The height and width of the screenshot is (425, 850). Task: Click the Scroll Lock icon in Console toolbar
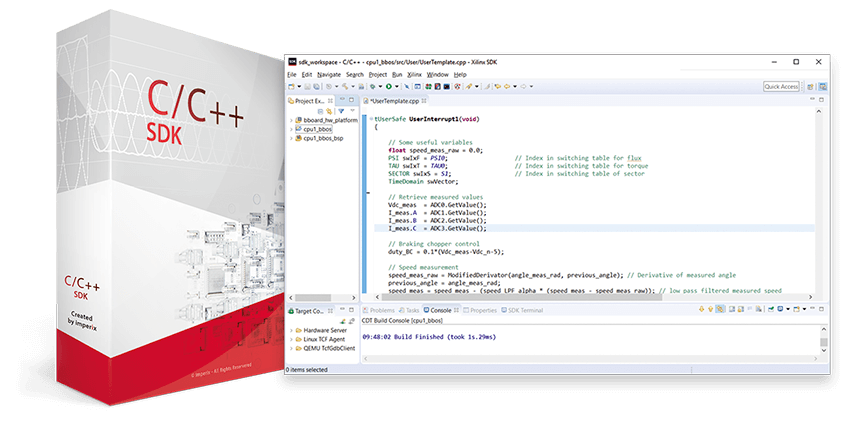pyautogui.click(x=741, y=310)
